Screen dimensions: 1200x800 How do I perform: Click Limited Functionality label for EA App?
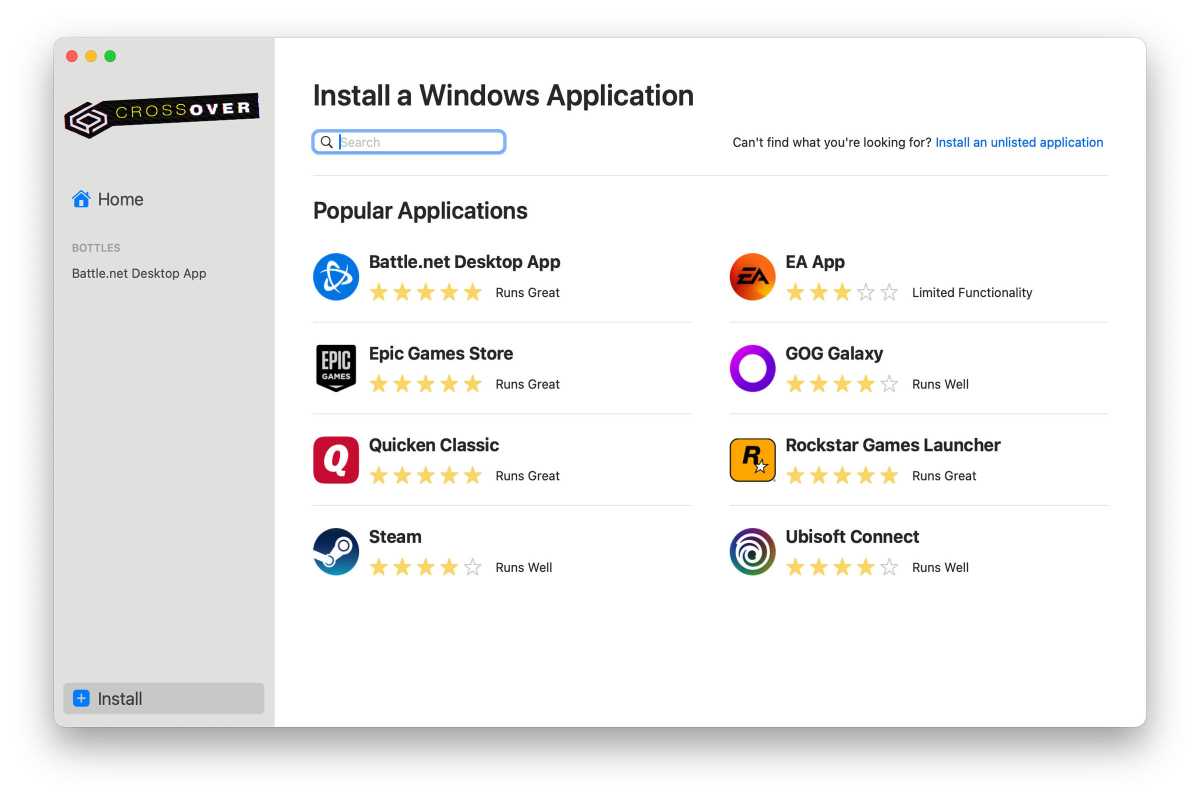[x=972, y=293]
